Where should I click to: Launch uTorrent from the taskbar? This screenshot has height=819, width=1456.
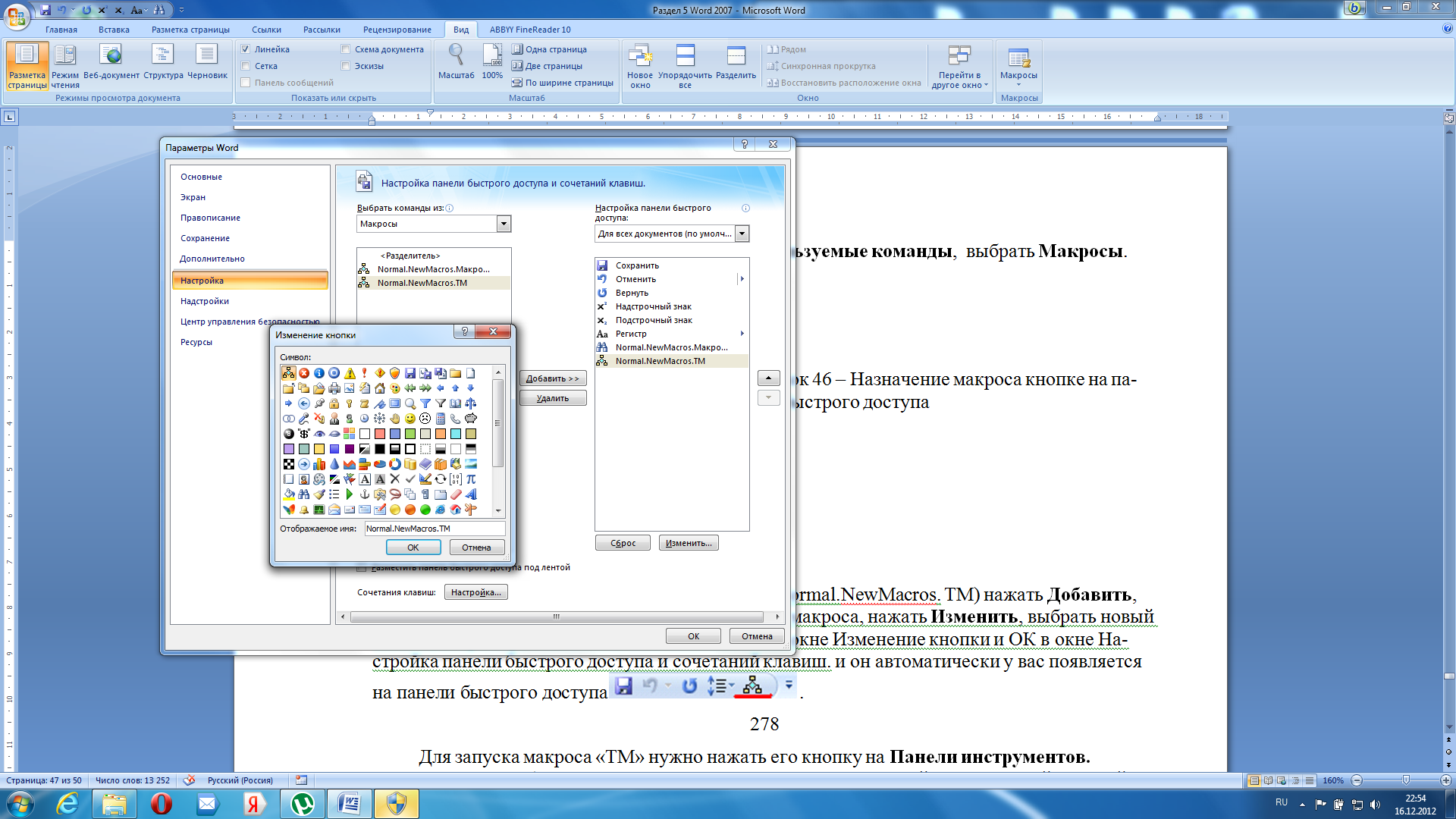302,803
